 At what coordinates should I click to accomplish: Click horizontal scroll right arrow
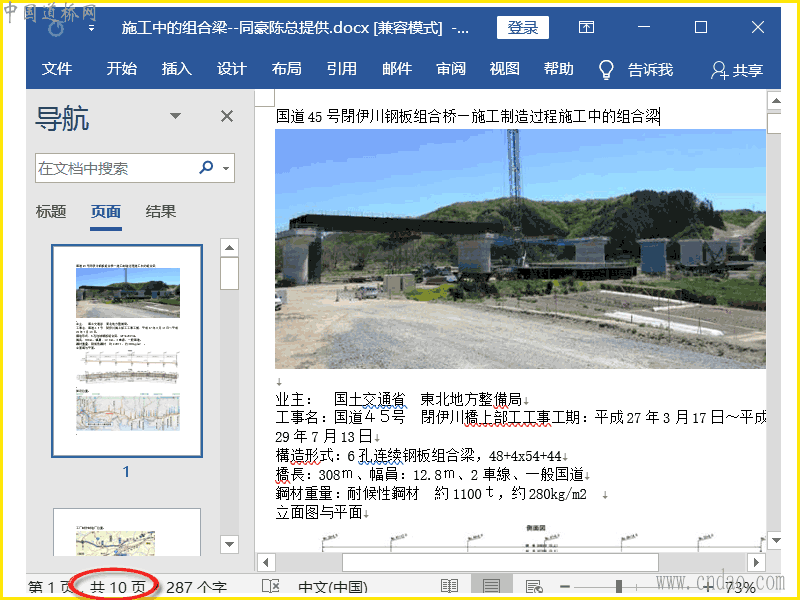[x=757, y=563]
